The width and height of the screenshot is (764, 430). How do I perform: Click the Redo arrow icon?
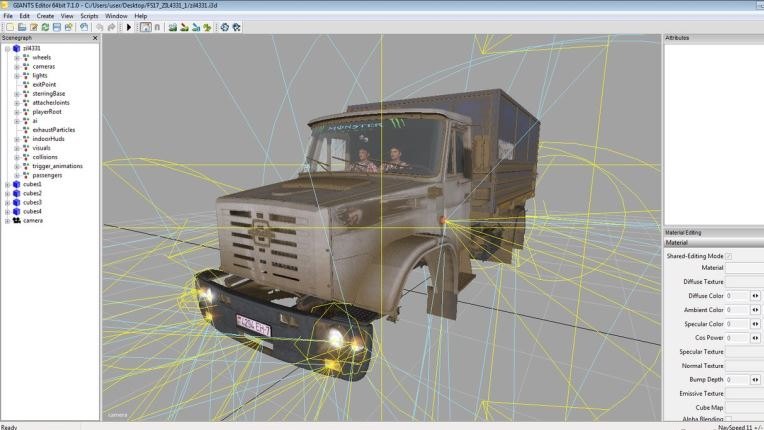112,27
